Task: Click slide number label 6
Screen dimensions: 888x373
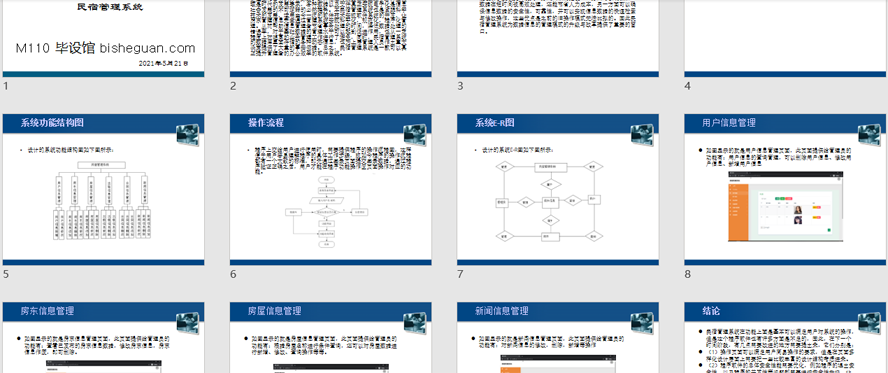Action: tap(233, 274)
